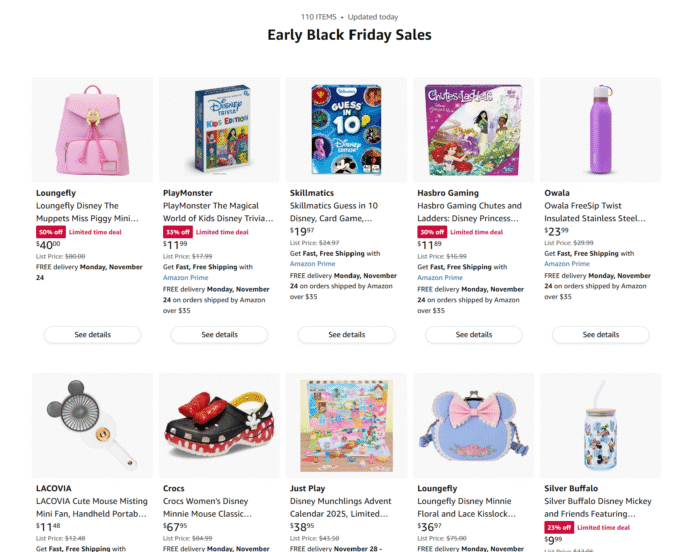Click the purple Owala water bottle image
This screenshot has width=700, height=552.
[600, 130]
